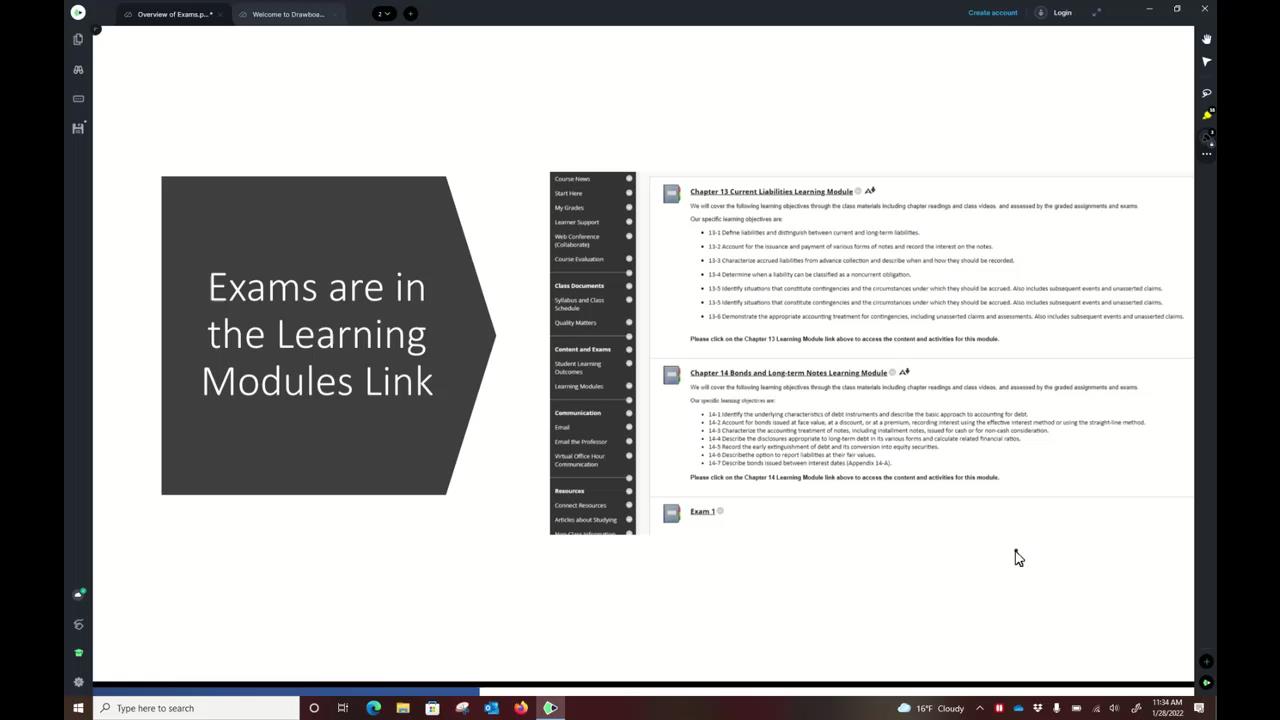Switch to the Welcome to Drawboard tab
Viewport: 1280px width, 720px height.
pos(288,13)
